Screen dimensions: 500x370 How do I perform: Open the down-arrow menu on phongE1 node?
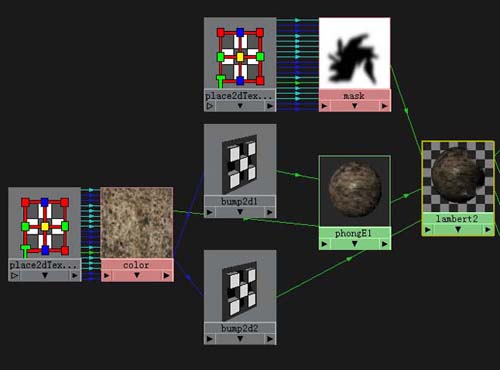(x=355, y=244)
